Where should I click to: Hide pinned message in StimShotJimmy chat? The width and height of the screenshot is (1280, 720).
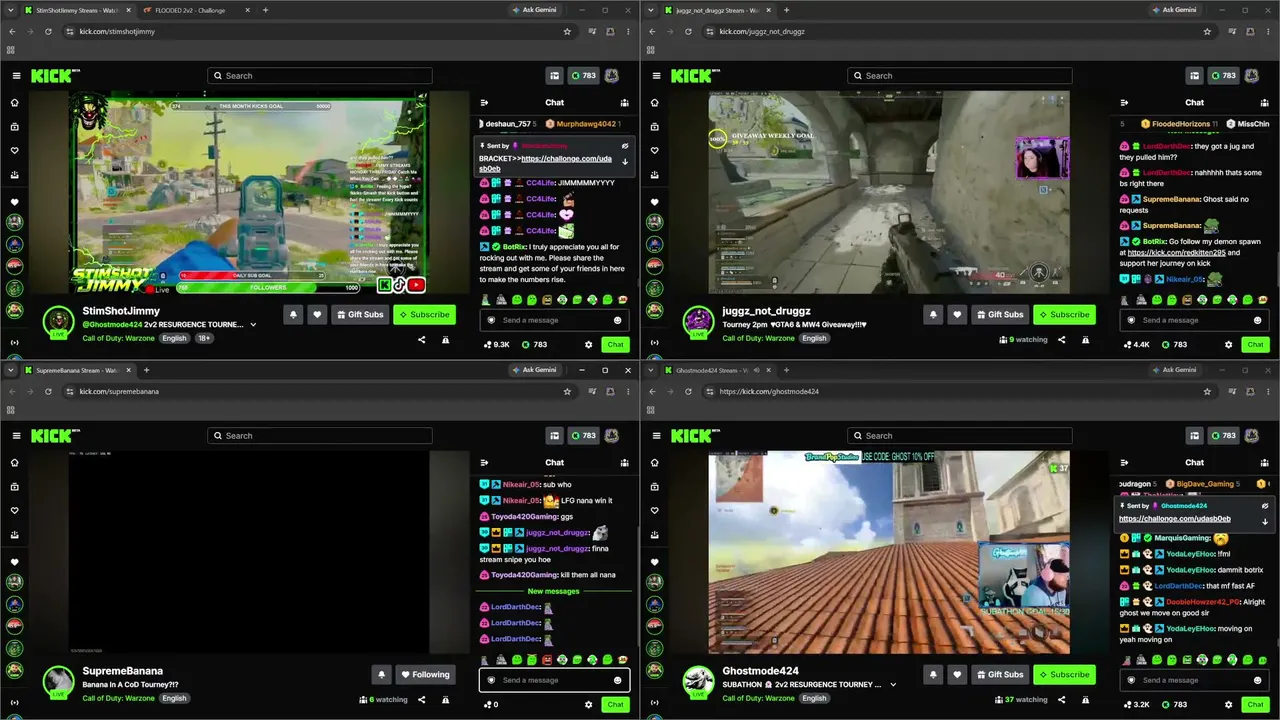point(624,146)
